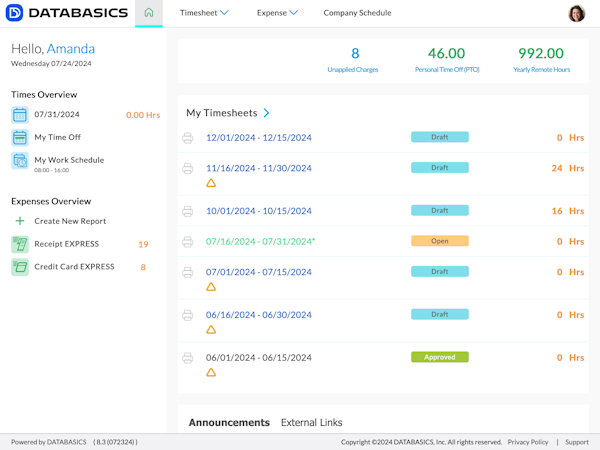This screenshot has width=600, height=450.
Task: Click the 8 unapplied charges count
Action: [x=355, y=54]
